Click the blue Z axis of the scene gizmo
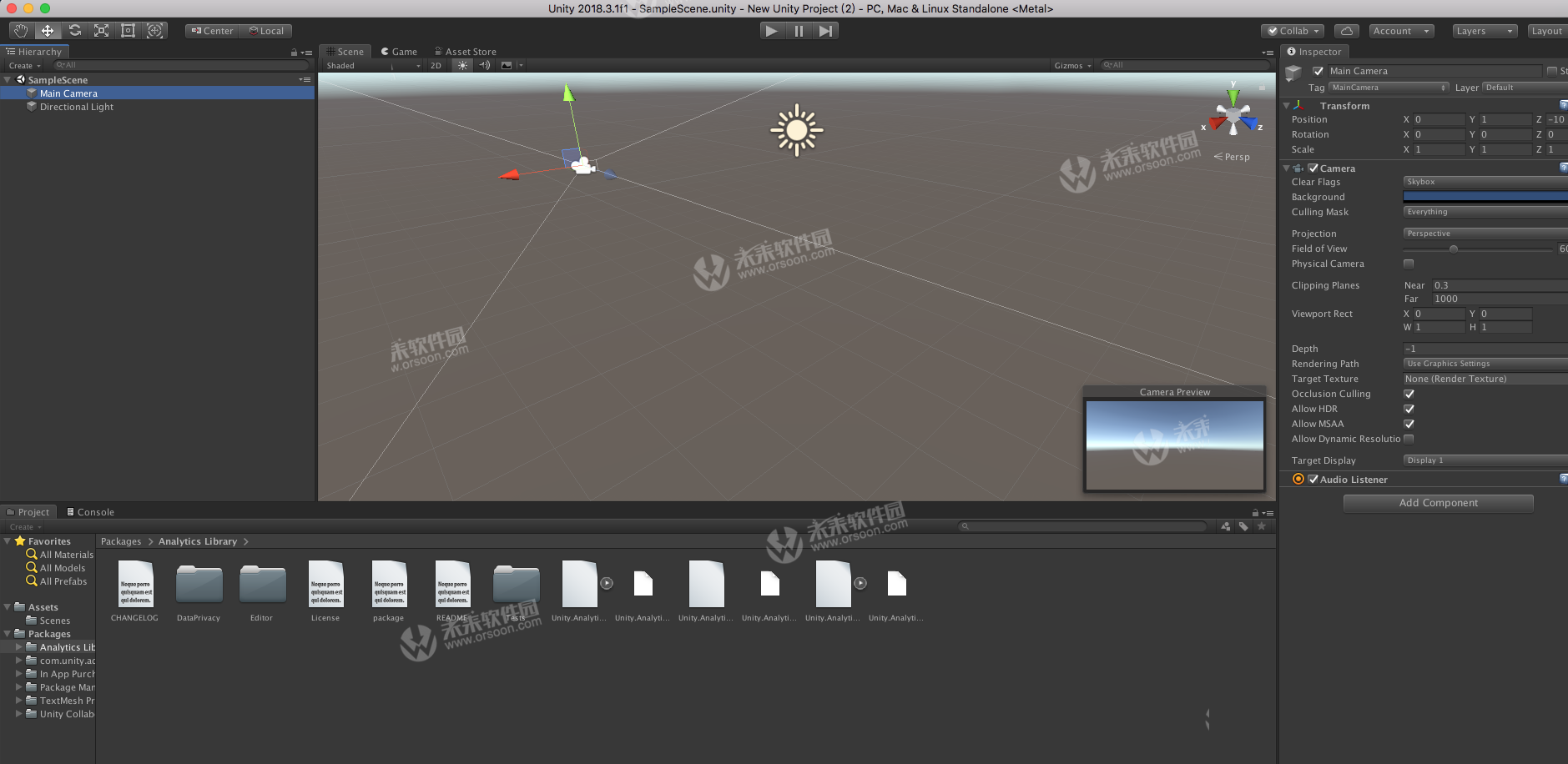Image resolution: width=1568 pixels, height=764 pixels. tap(1248, 123)
